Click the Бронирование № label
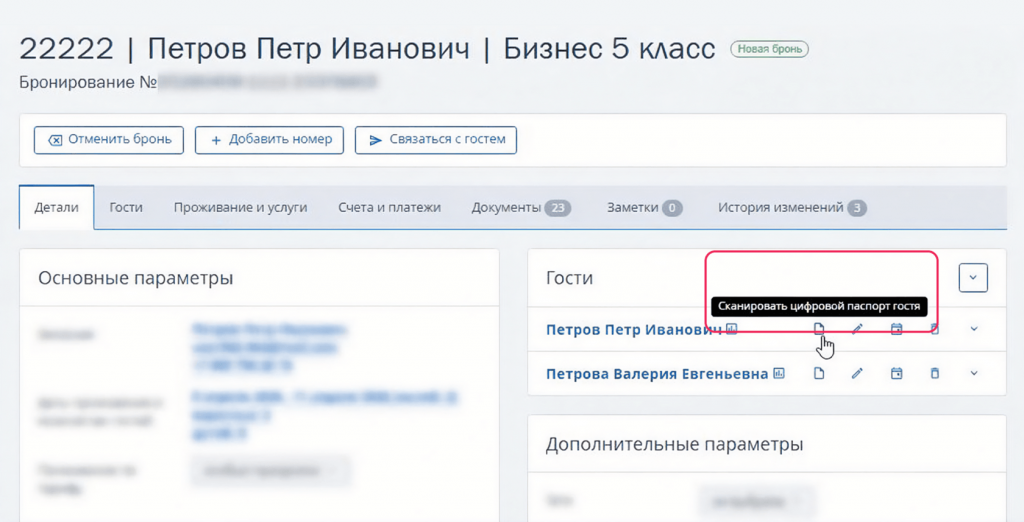Screen dimensions: 1024x522 pyautogui.click(x=88, y=82)
